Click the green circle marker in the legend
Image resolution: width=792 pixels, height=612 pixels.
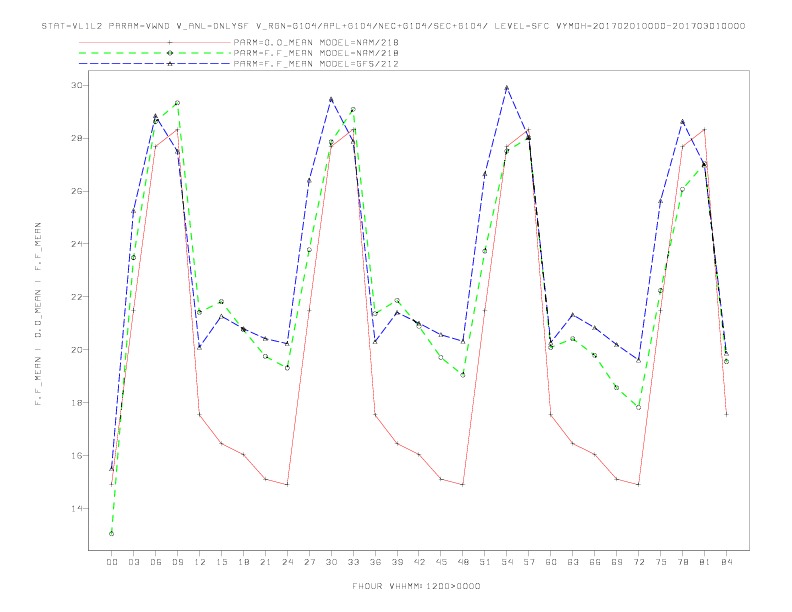[x=170, y=53]
